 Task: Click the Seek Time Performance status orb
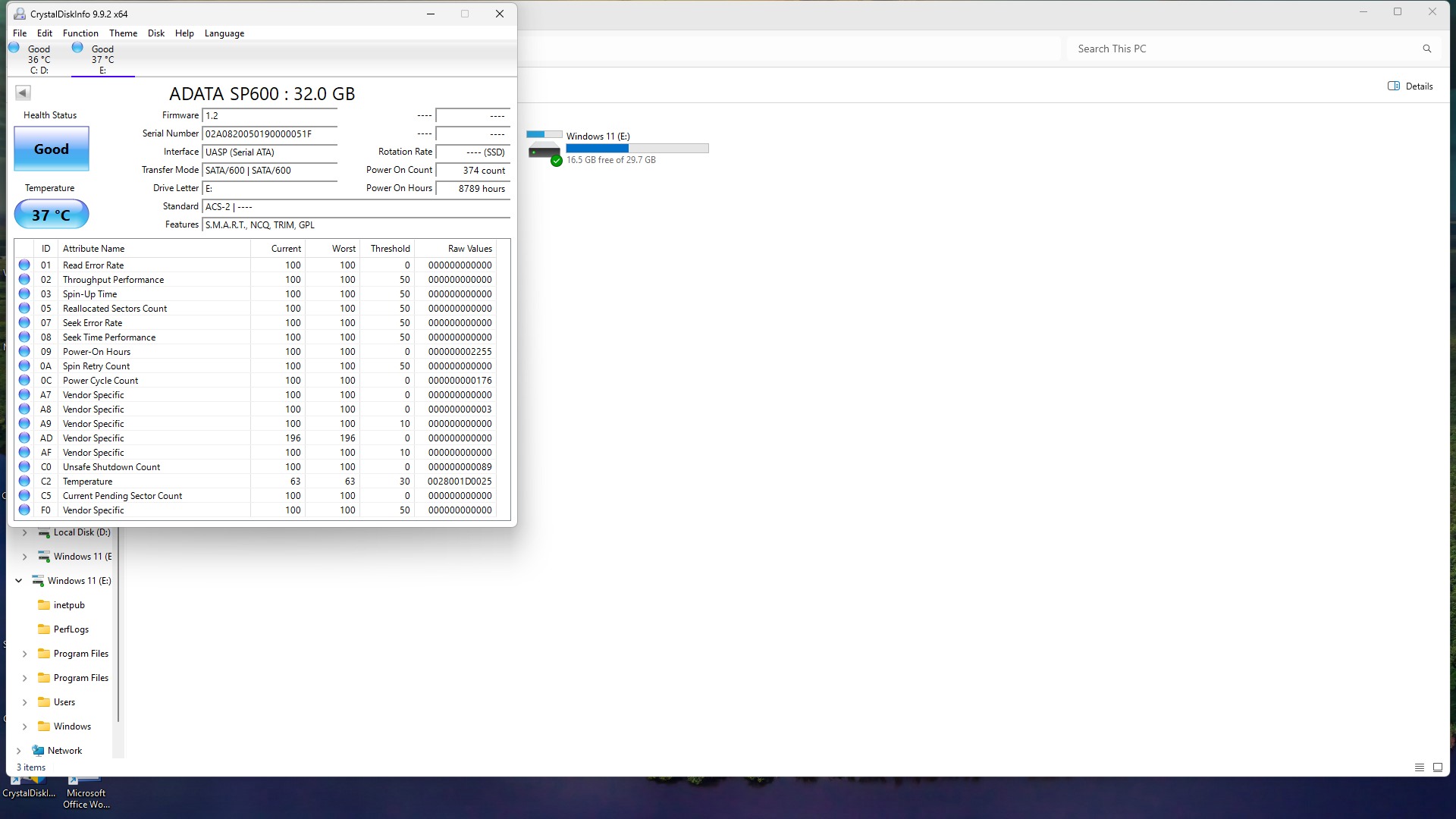[24, 337]
